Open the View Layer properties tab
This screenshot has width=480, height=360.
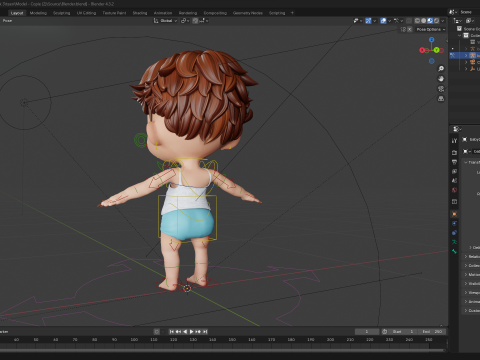(x=454, y=171)
